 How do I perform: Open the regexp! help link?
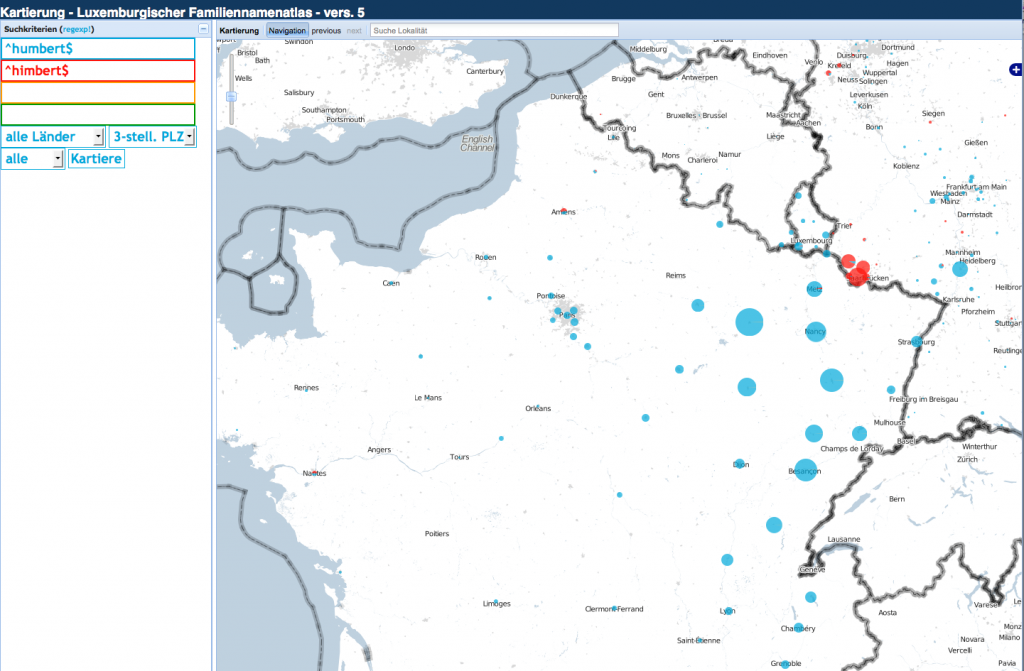(77, 29)
